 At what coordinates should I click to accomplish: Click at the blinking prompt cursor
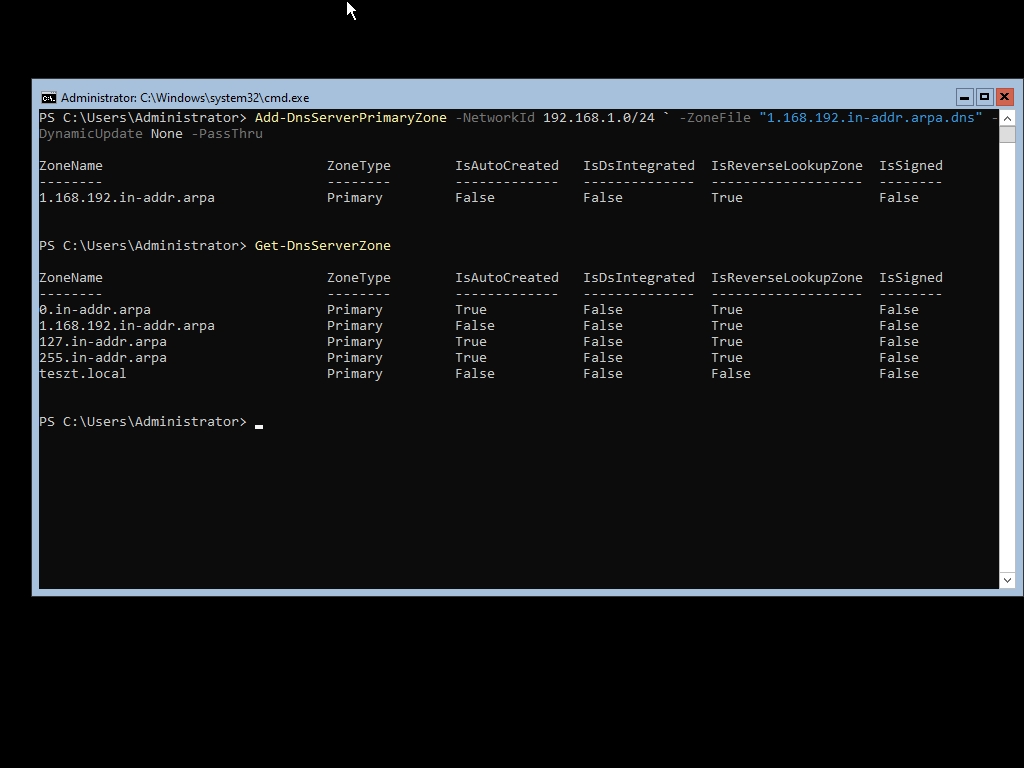click(x=259, y=423)
